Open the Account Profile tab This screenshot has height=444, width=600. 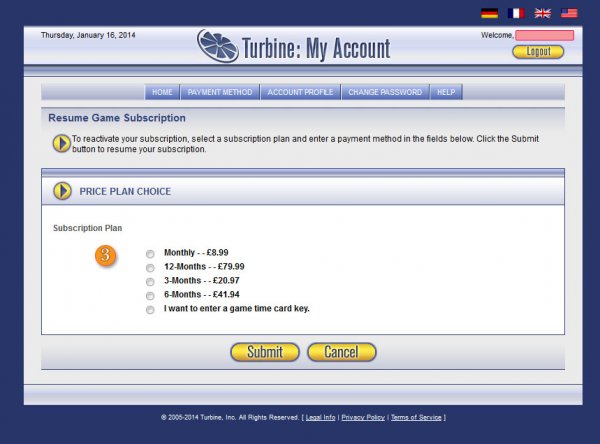pyautogui.click(x=300, y=92)
